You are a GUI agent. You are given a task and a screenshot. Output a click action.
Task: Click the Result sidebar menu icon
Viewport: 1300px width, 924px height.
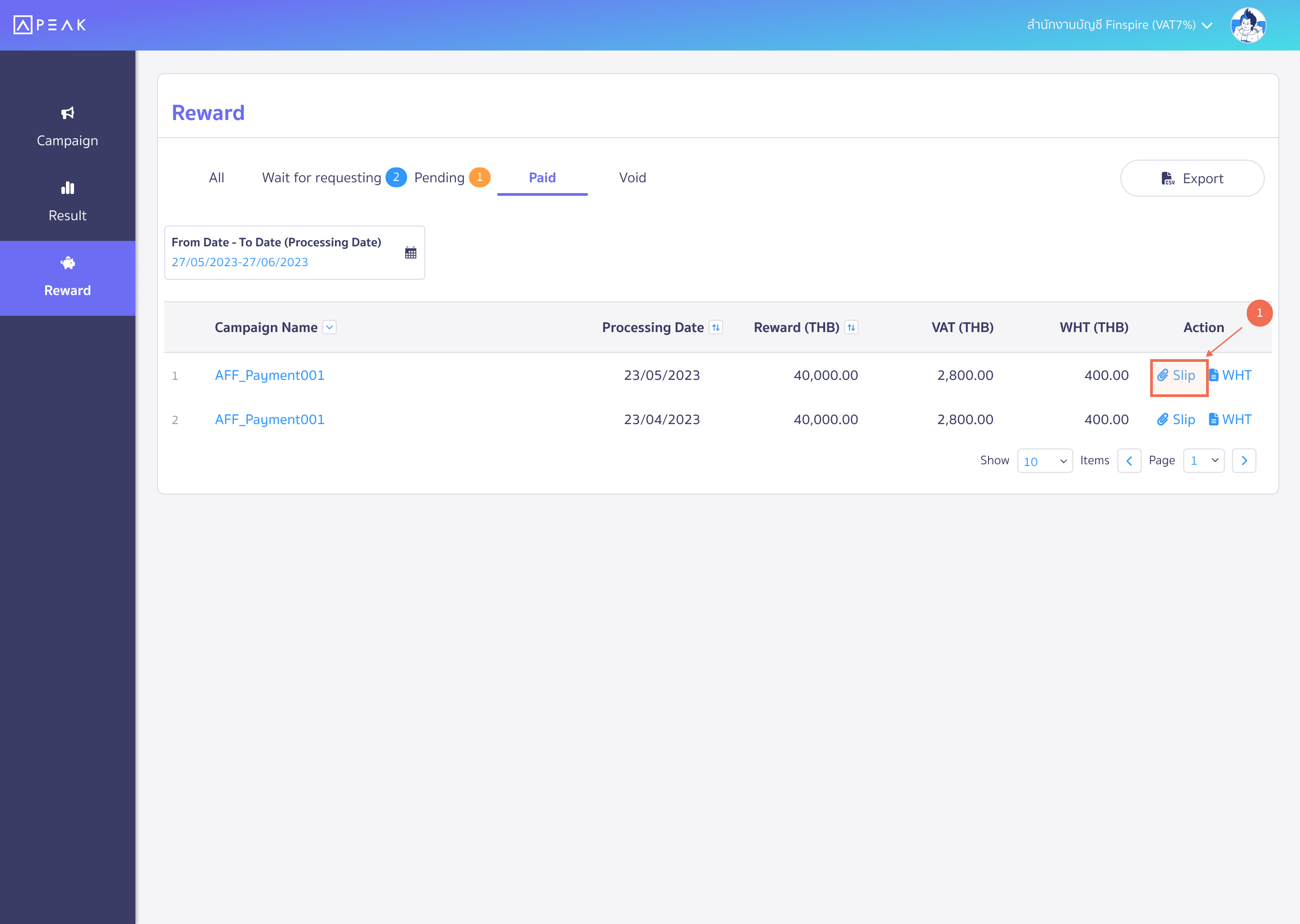pyautogui.click(x=67, y=187)
